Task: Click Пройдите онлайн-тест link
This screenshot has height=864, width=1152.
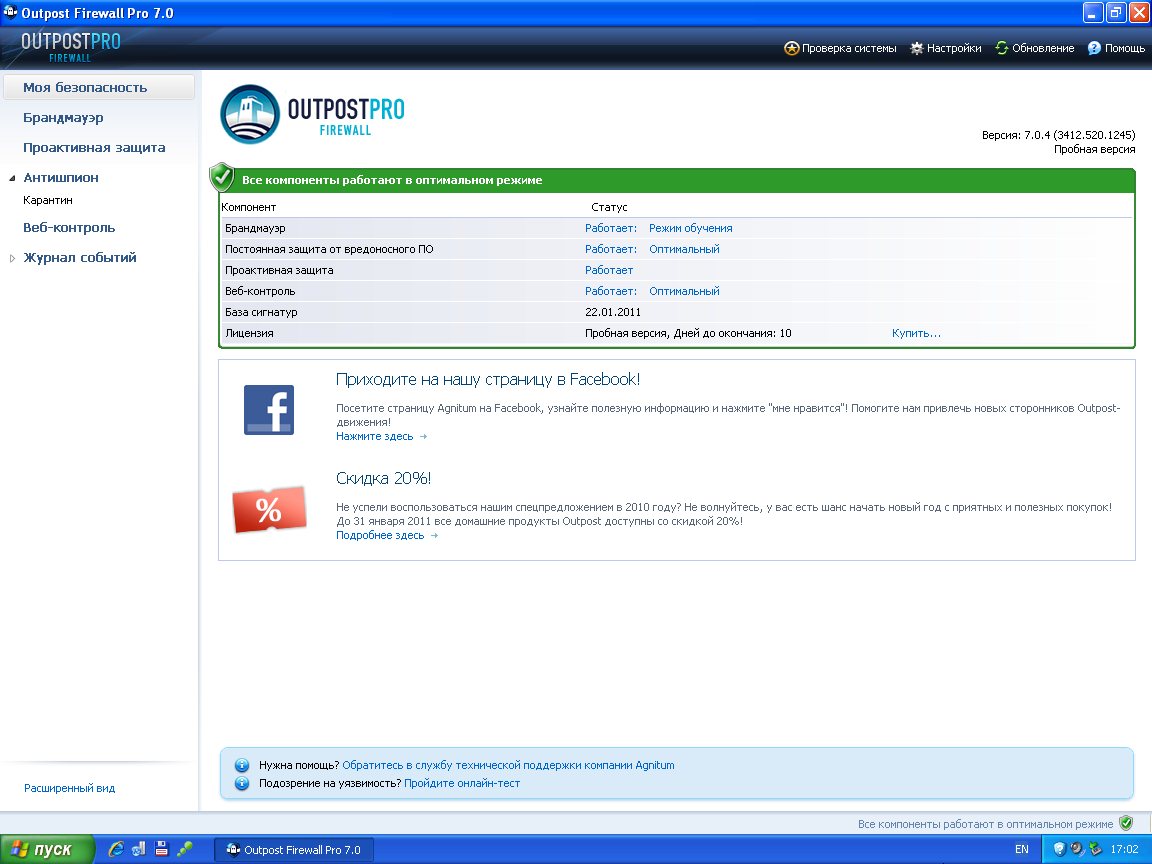Action: pyautogui.click(x=462, y=784)
